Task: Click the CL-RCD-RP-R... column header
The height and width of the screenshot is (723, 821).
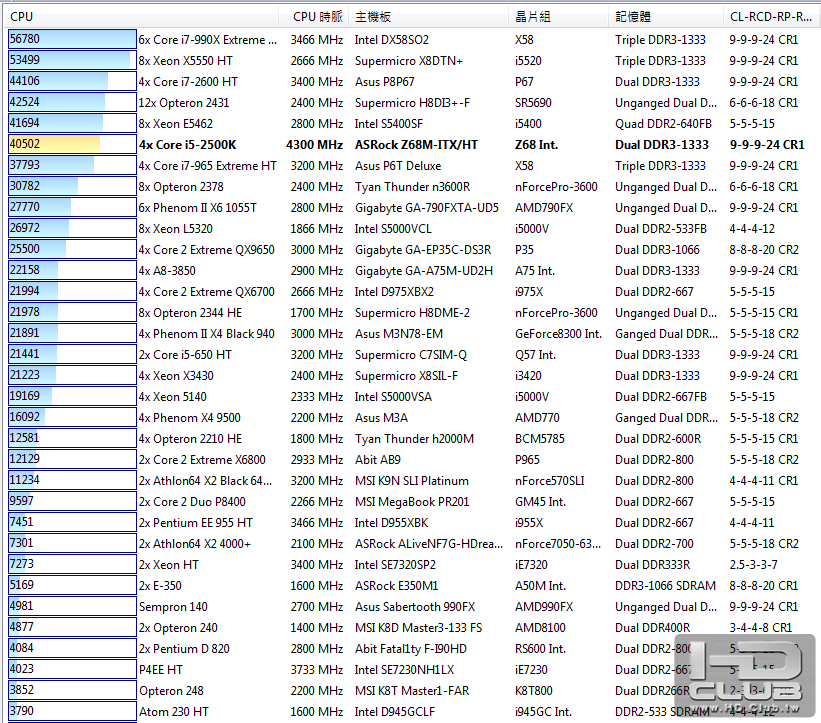Action: pos(772,17)
